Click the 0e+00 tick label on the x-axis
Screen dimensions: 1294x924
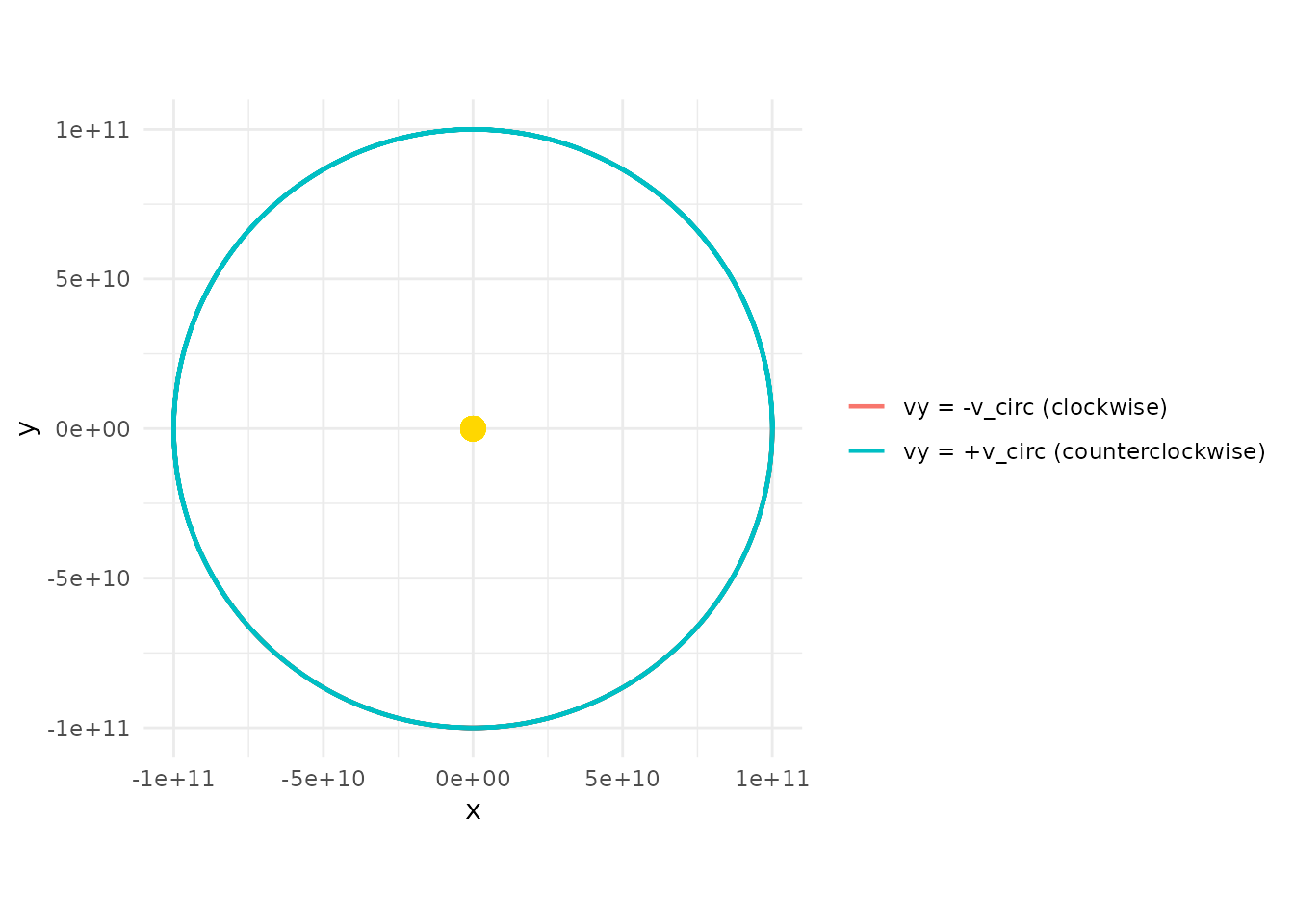473,779
